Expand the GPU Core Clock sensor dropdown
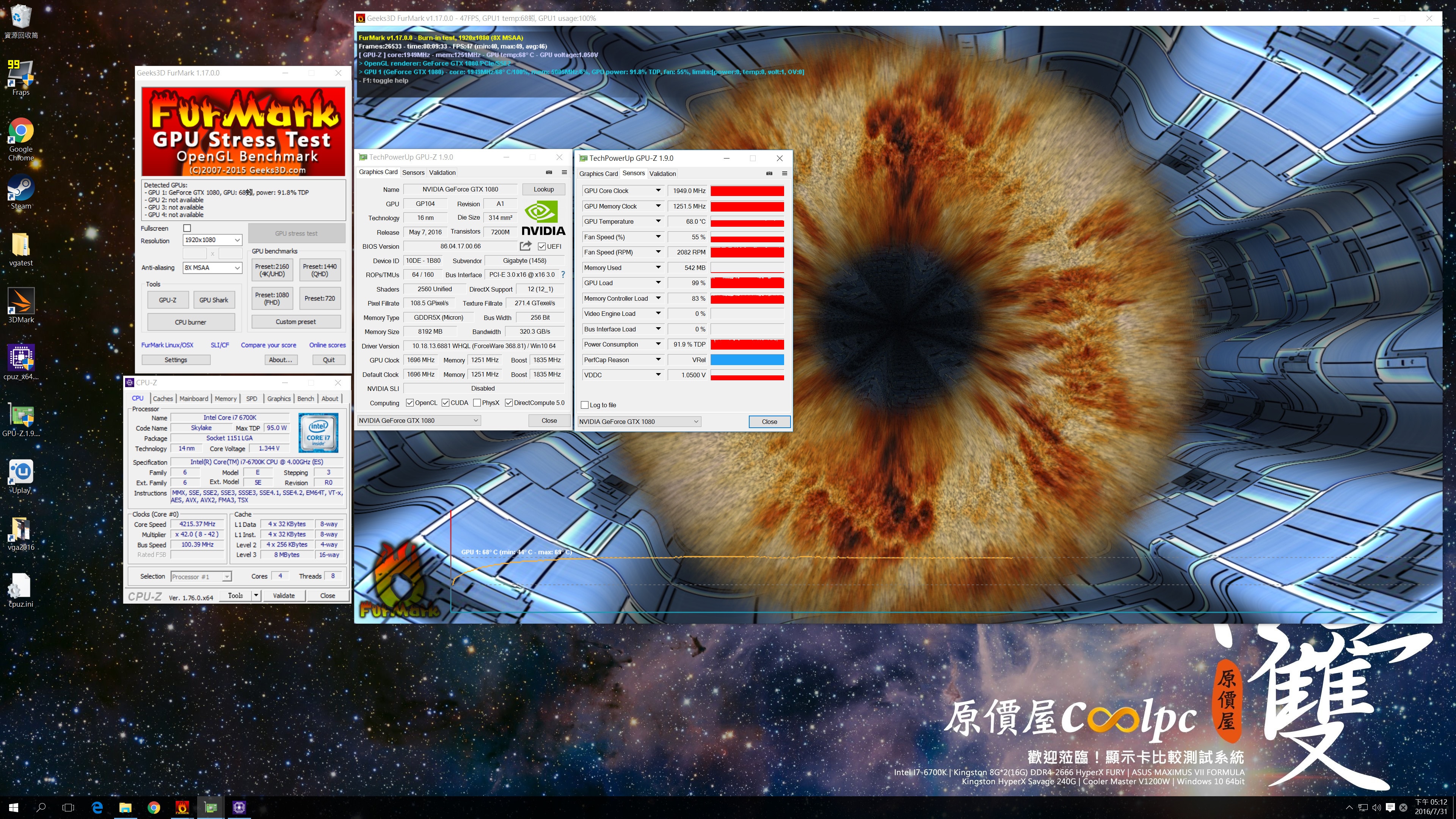 click(658, 190)
